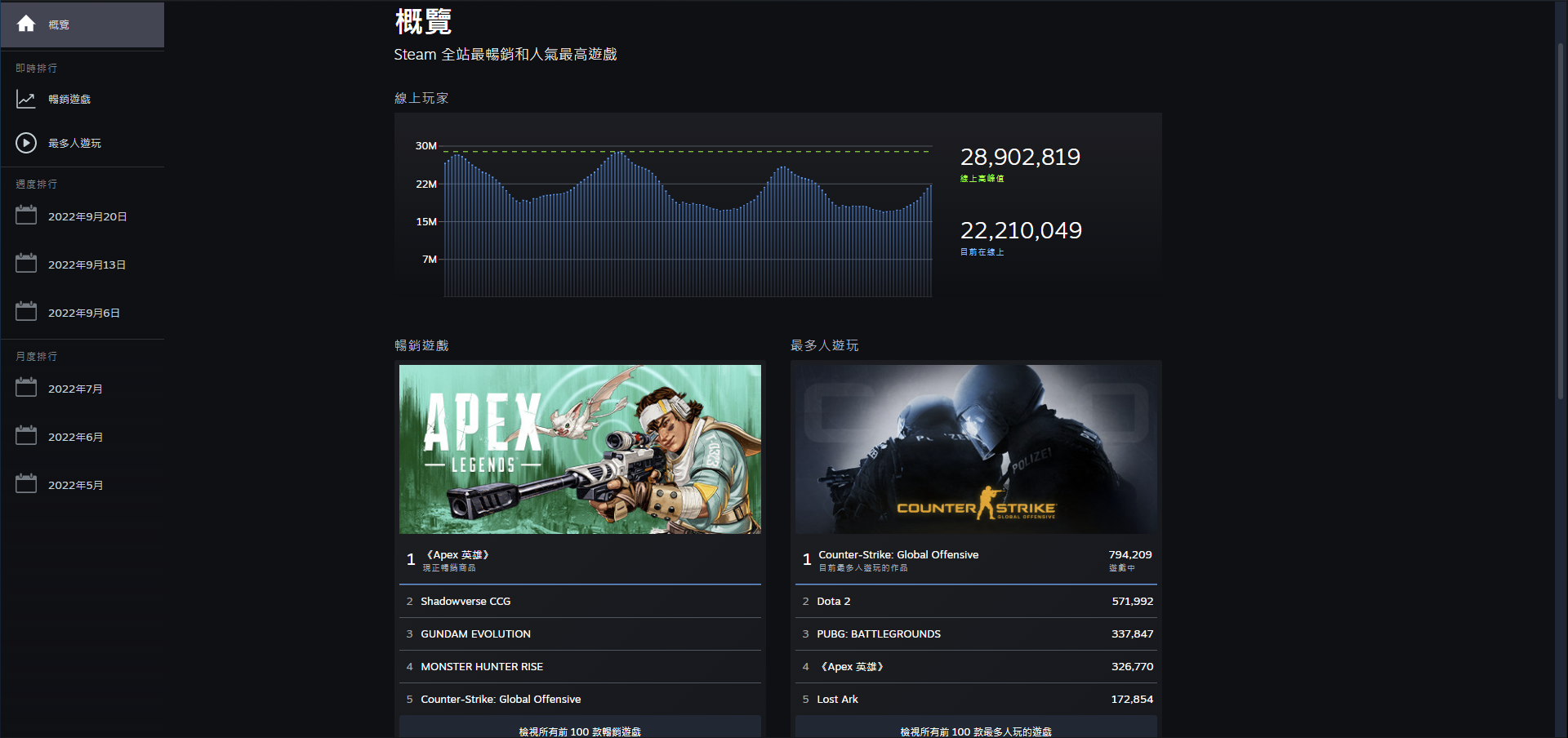Open the 暢銷遊戲 sidebar entry
1568x738 pixels.
69,100
